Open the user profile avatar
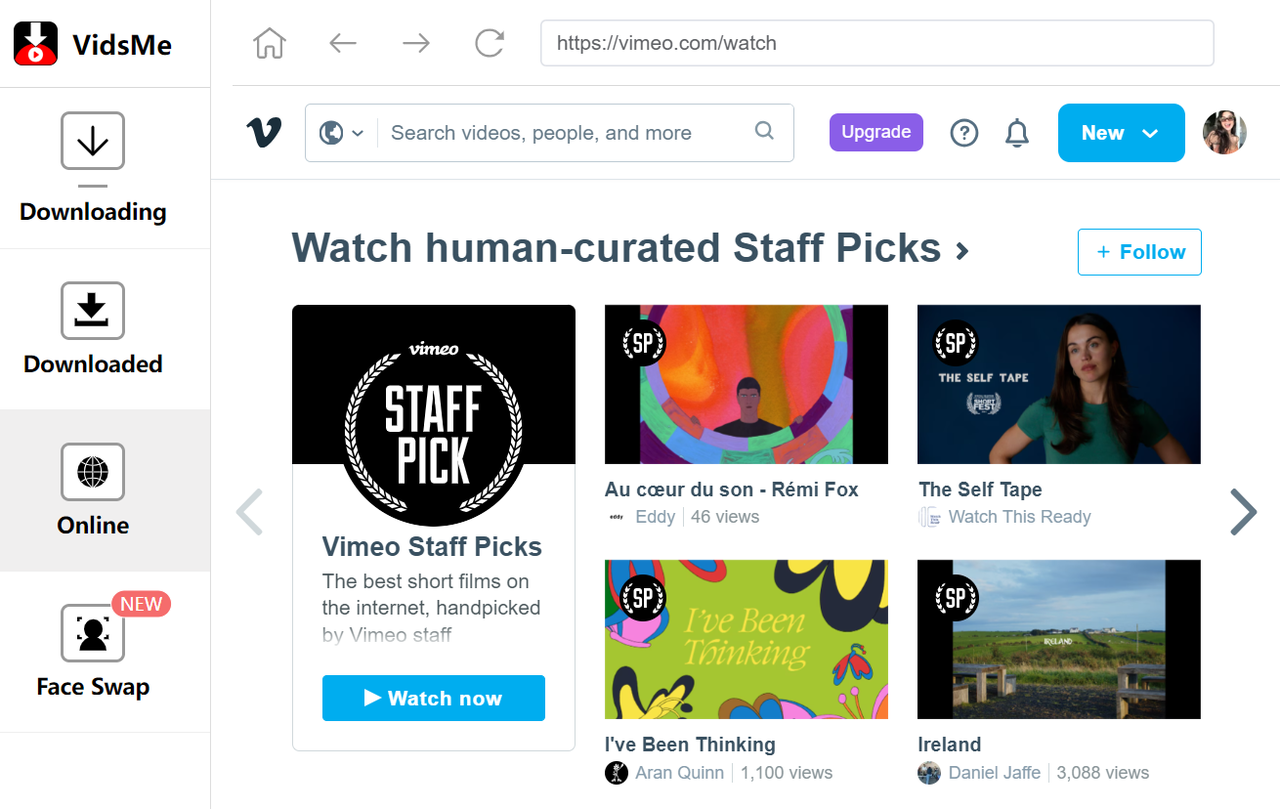Screen dimensions: 1280x809 [1224, 133]
